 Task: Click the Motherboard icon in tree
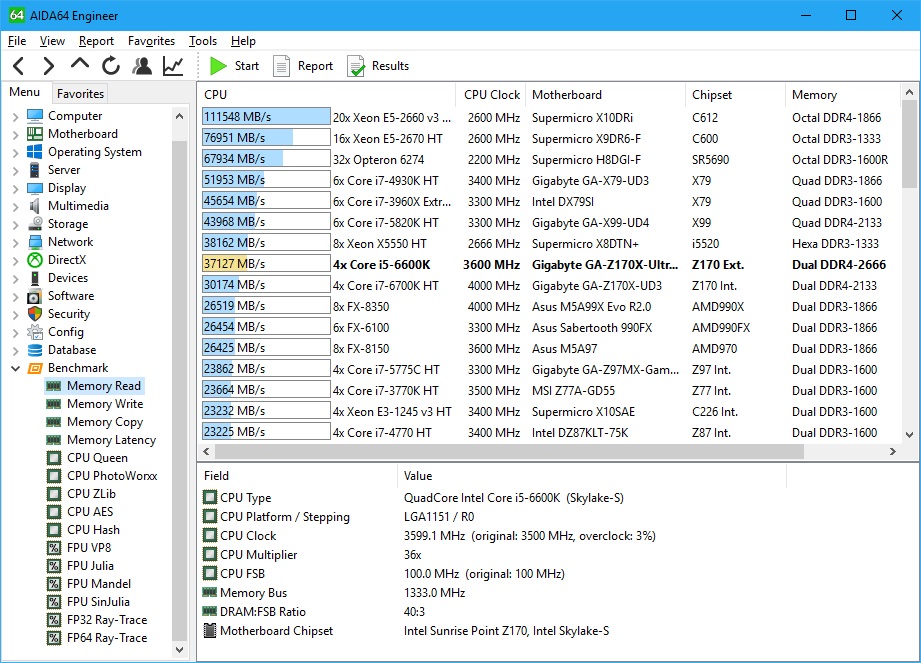click(x=35, y=134)
